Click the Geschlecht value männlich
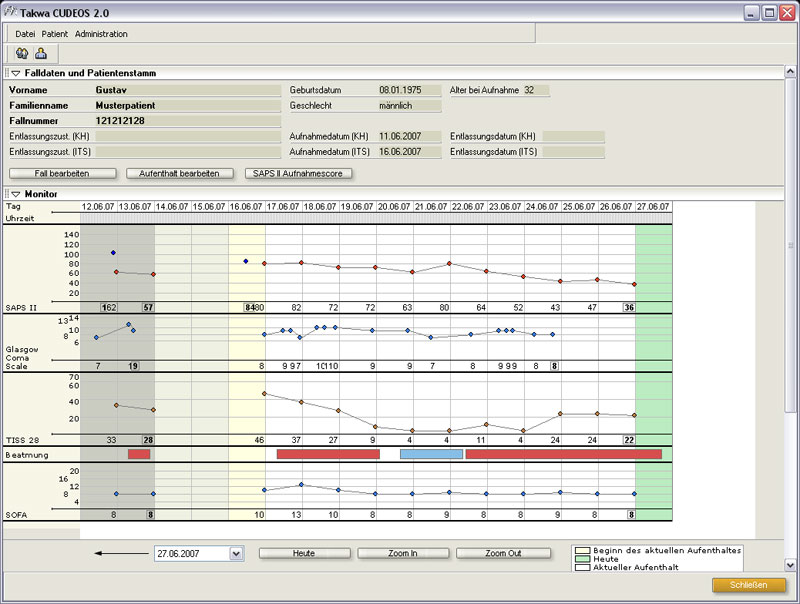Viewport: 800px width, 604px height. tap(409, 106)
